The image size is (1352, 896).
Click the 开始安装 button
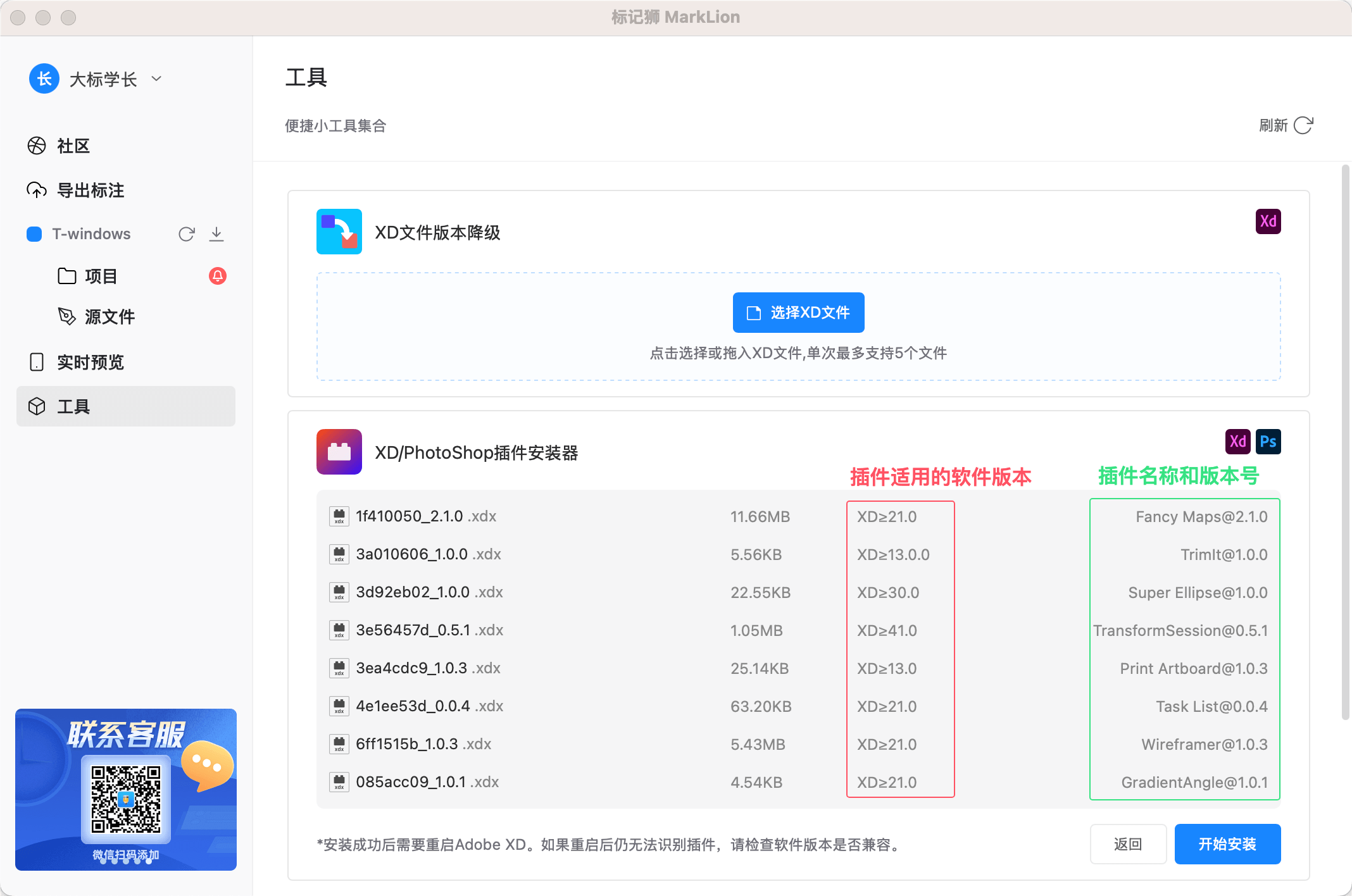[x=1227, y=843]
